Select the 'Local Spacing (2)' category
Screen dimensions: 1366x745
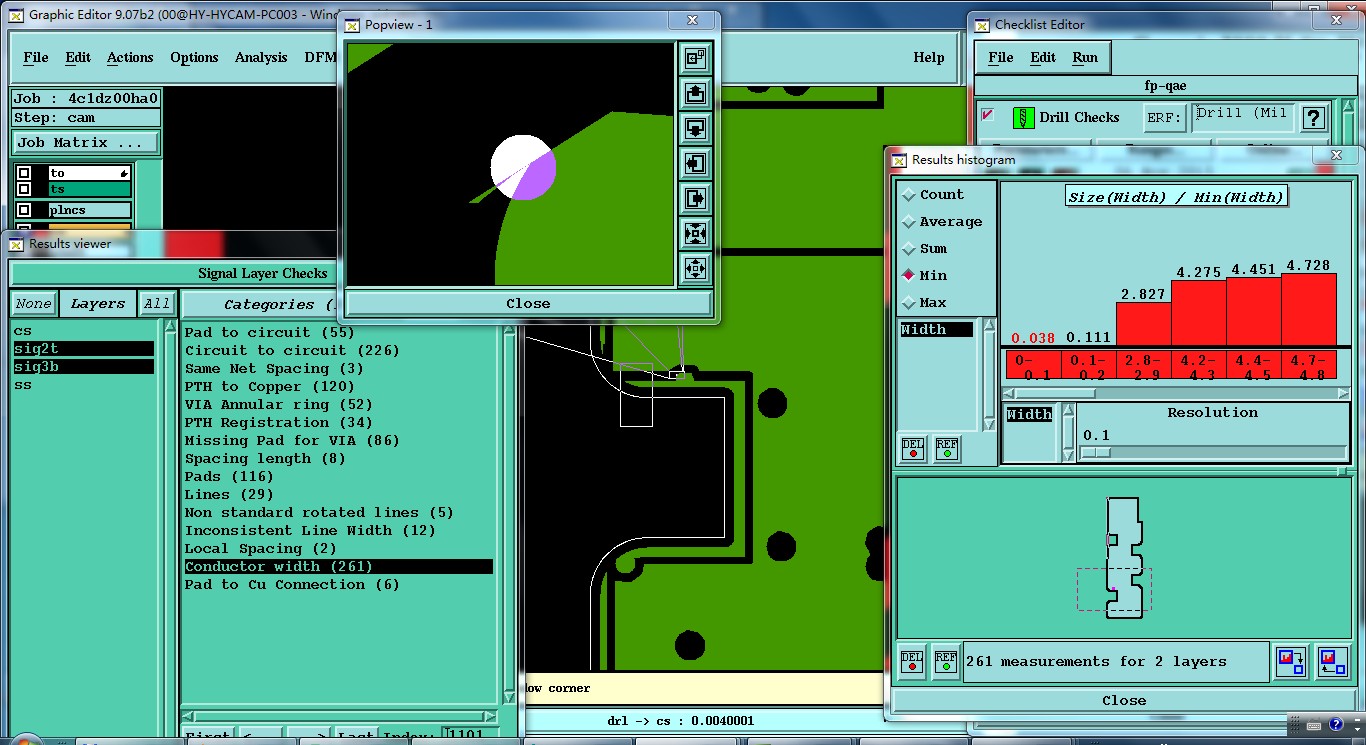(338, 548)
